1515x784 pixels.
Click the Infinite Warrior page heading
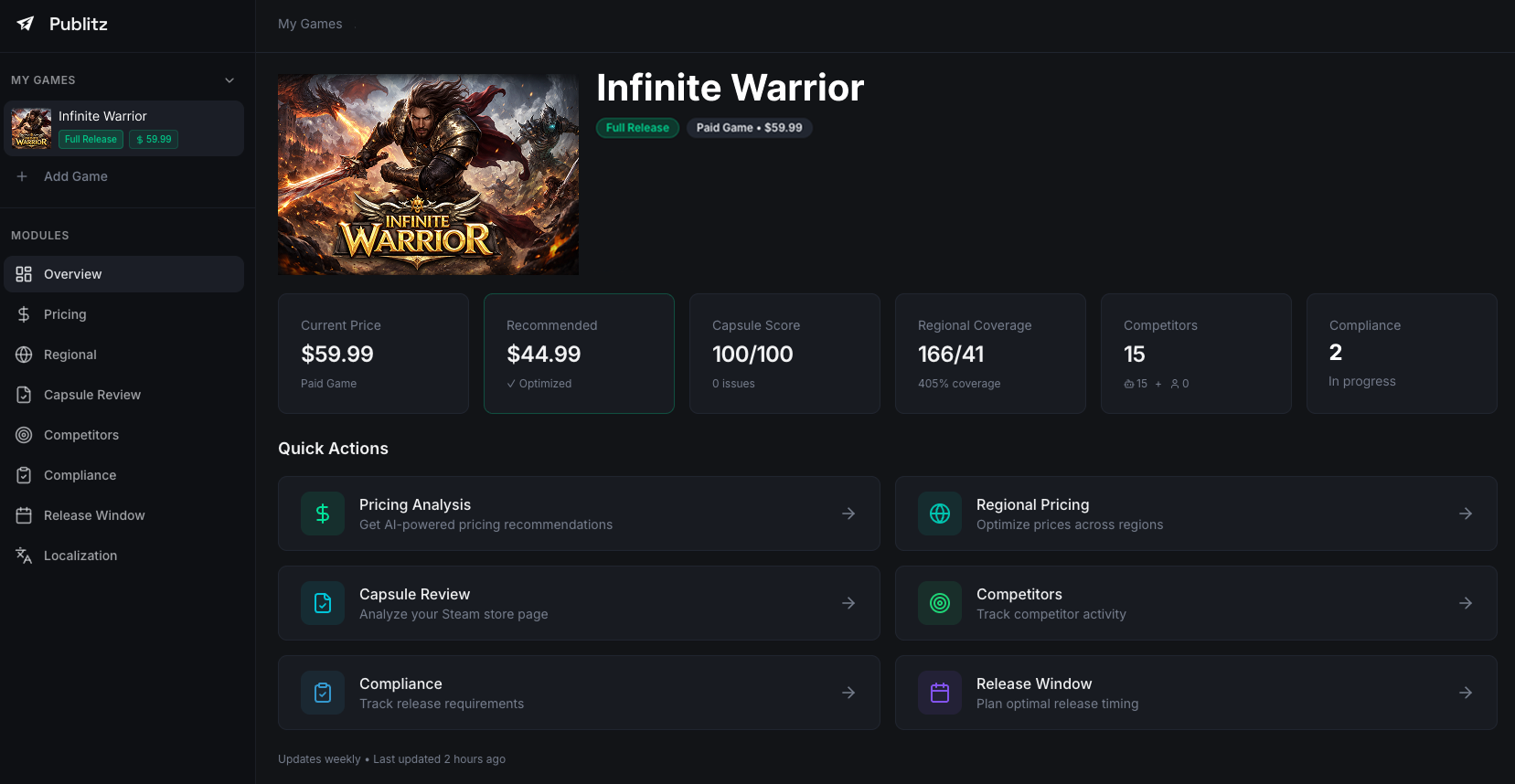[730, 88]
